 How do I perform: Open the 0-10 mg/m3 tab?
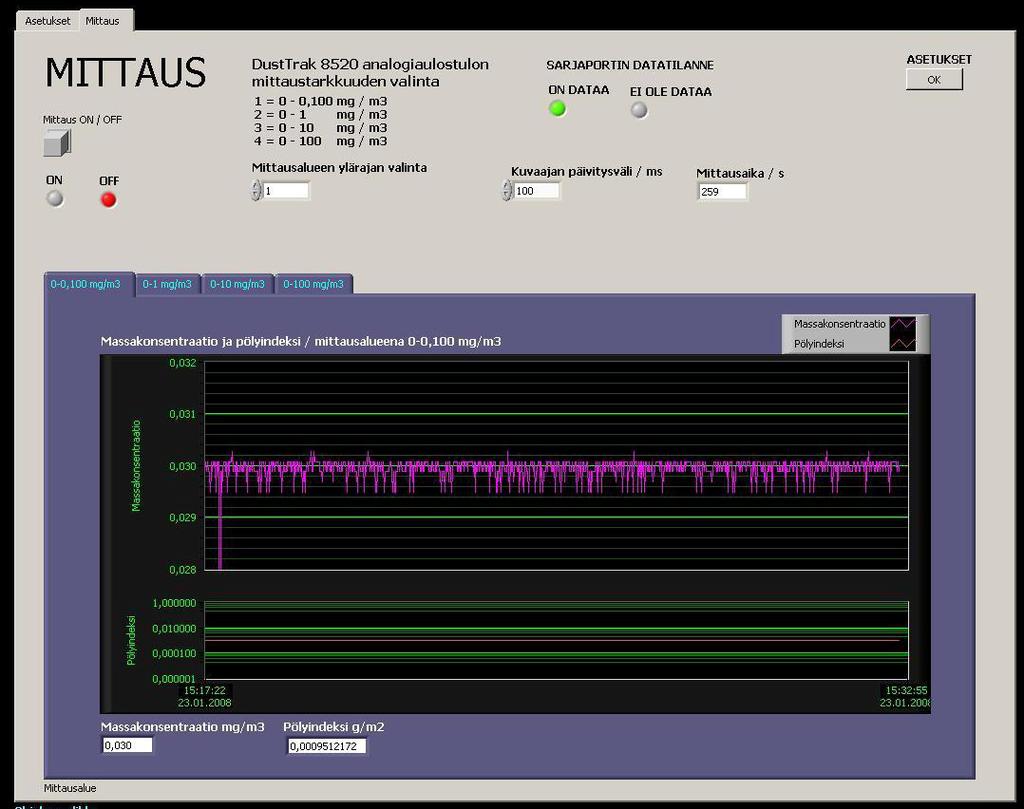pos(237,284)
